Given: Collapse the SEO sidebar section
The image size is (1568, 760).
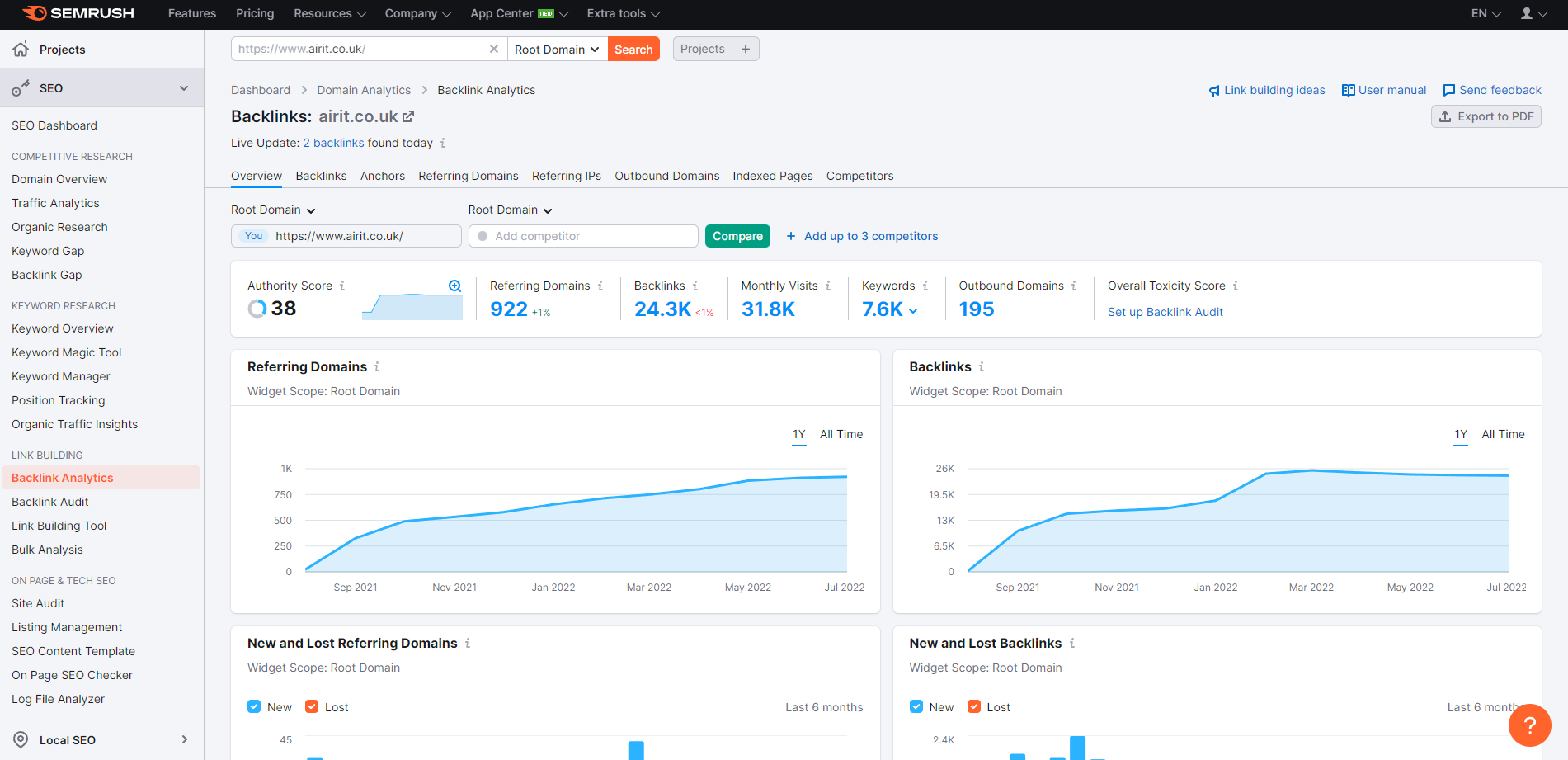Looking at the screenshot, I should (184, 88).
